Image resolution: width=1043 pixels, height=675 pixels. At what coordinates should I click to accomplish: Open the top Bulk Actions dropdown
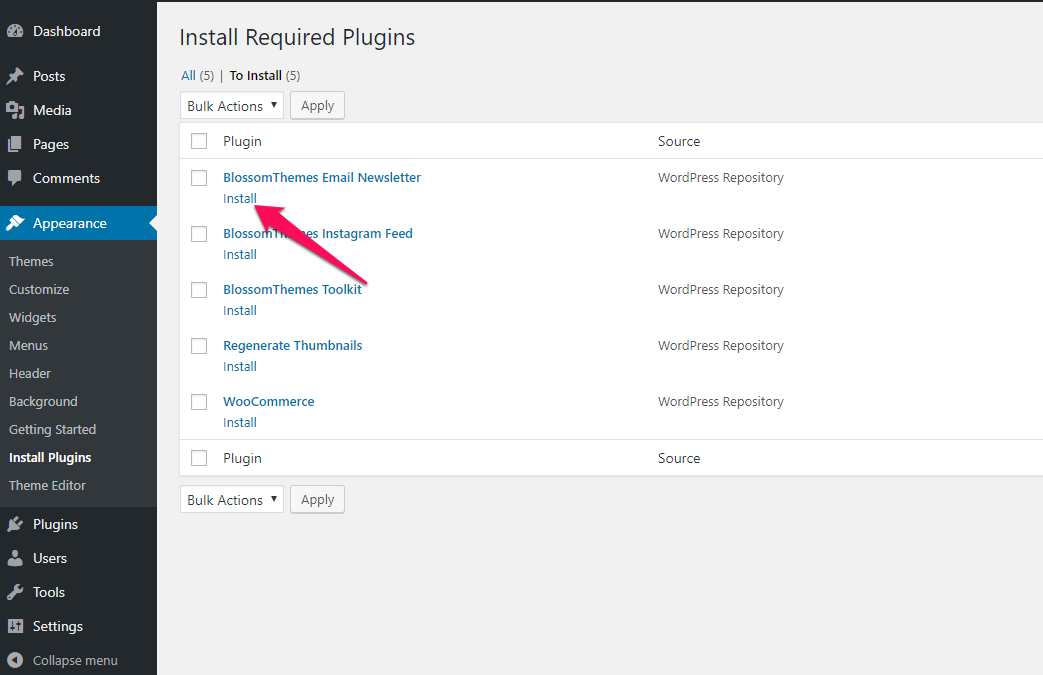pos(231,106)
